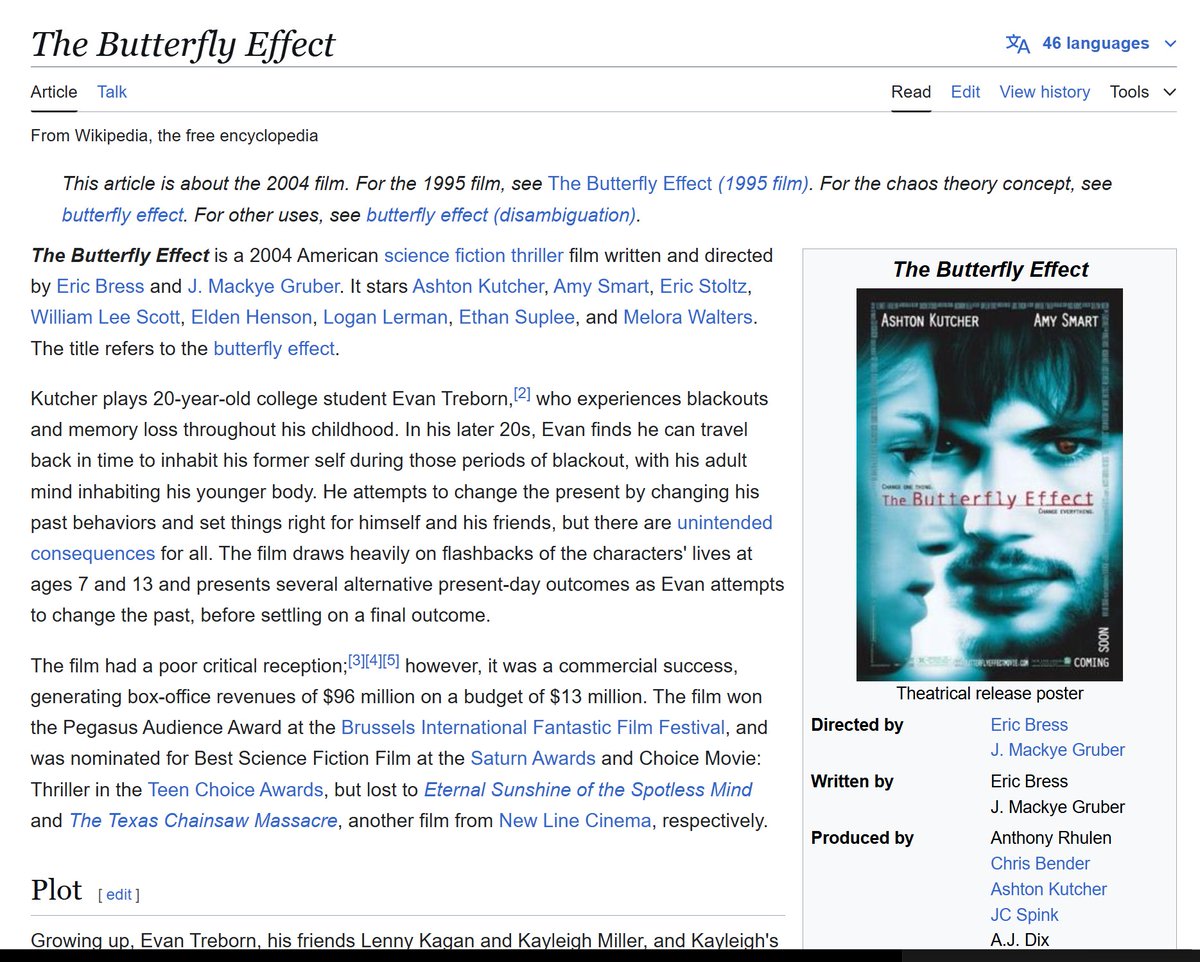Open the Ashton Kutcher link in intro
1200x962 pixels.
pyautogui.click(x=478, y=286)
